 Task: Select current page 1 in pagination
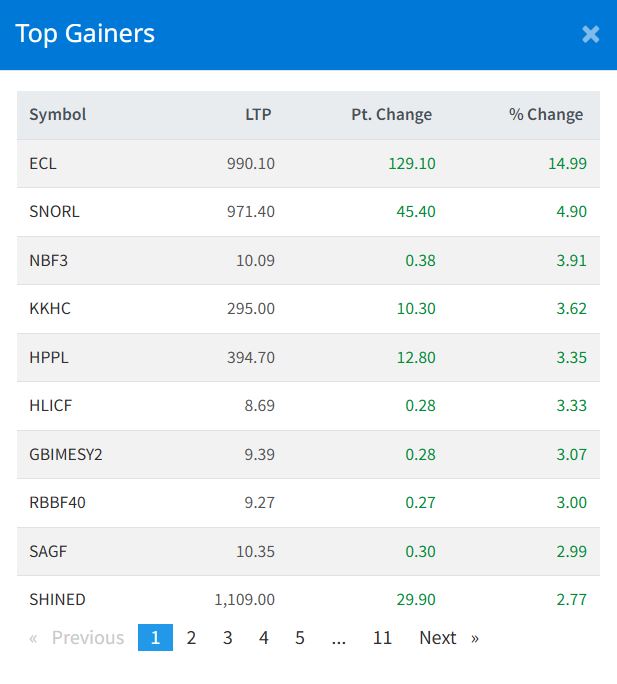pyautogui.click(x=155, y=637)
